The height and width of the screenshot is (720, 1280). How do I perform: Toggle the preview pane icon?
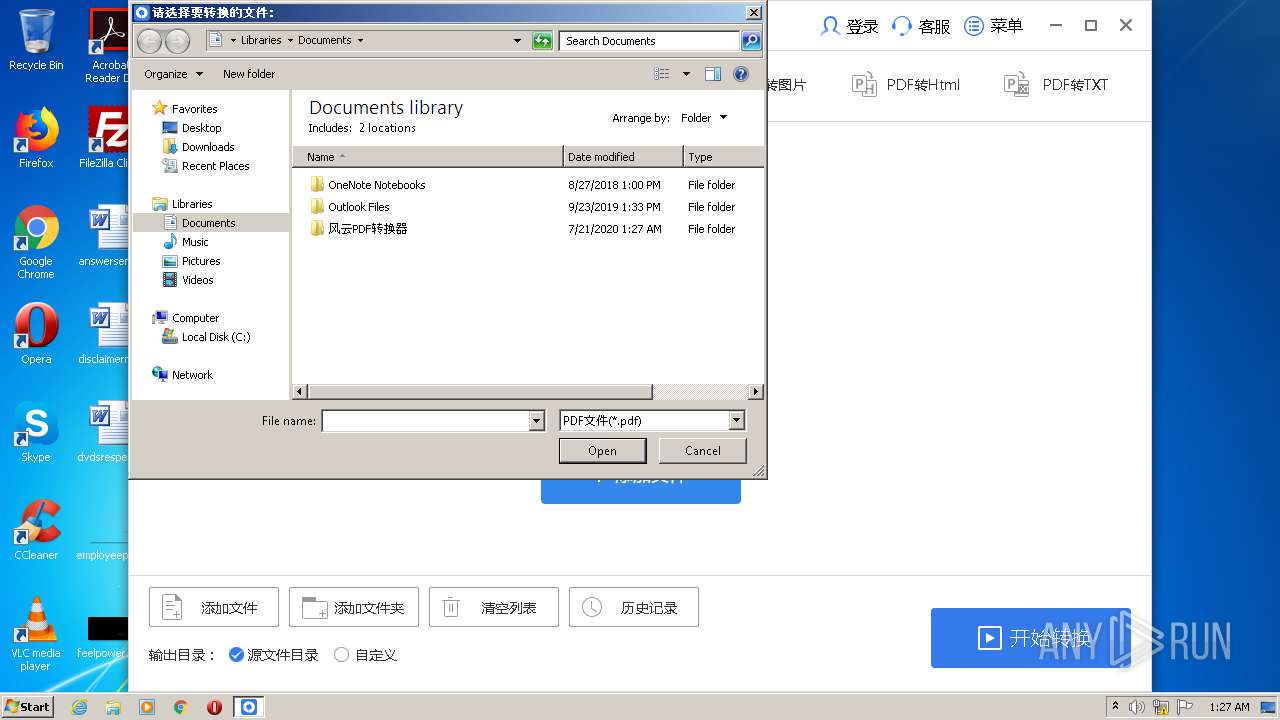(713, 74)
